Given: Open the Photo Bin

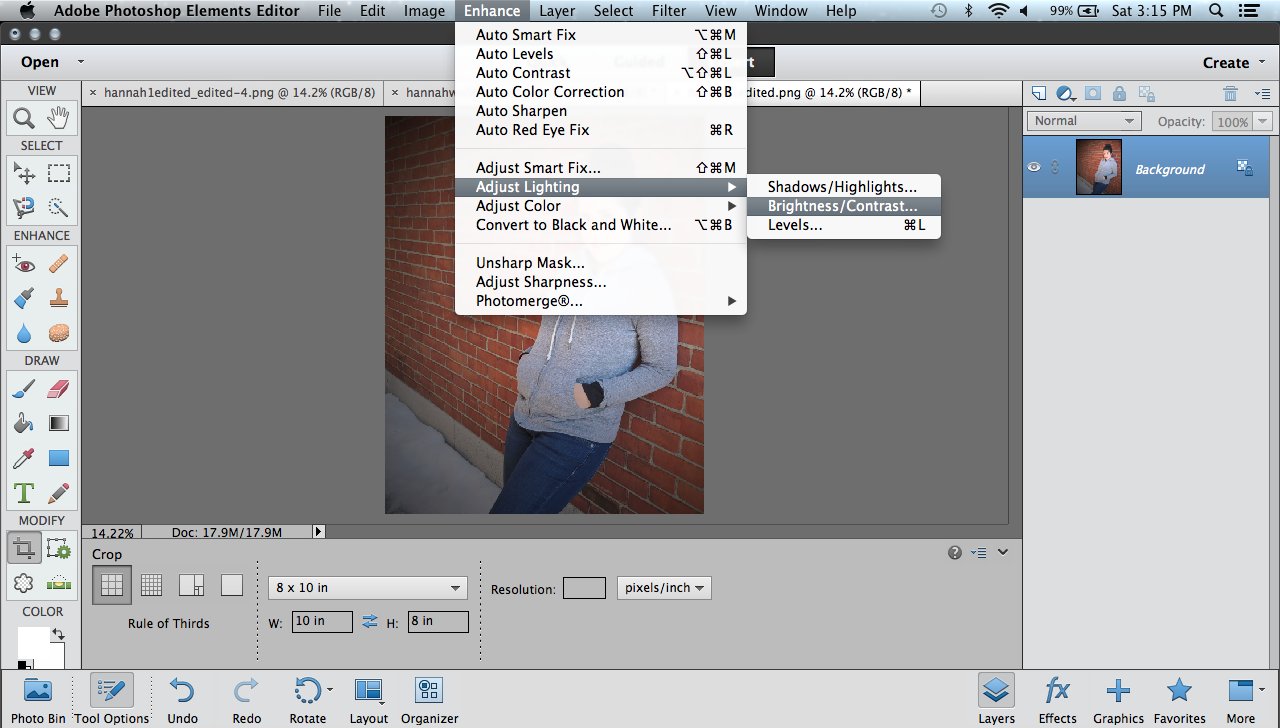Looking at the screenshot, I should click(x=38, y=699).
